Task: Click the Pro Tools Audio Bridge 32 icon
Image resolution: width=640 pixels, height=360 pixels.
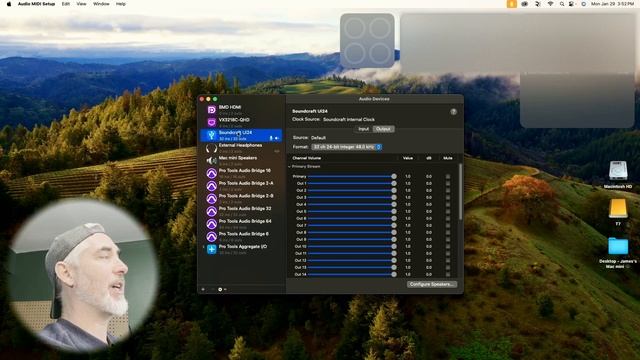Action: coord(211,211)
